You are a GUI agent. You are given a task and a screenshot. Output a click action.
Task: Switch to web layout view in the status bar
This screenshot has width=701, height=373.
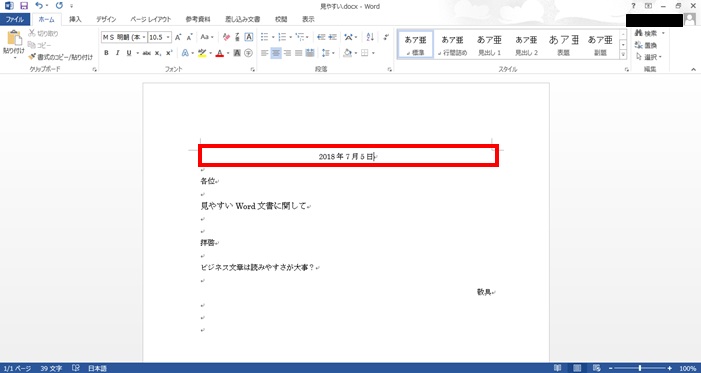pos(597,369)
